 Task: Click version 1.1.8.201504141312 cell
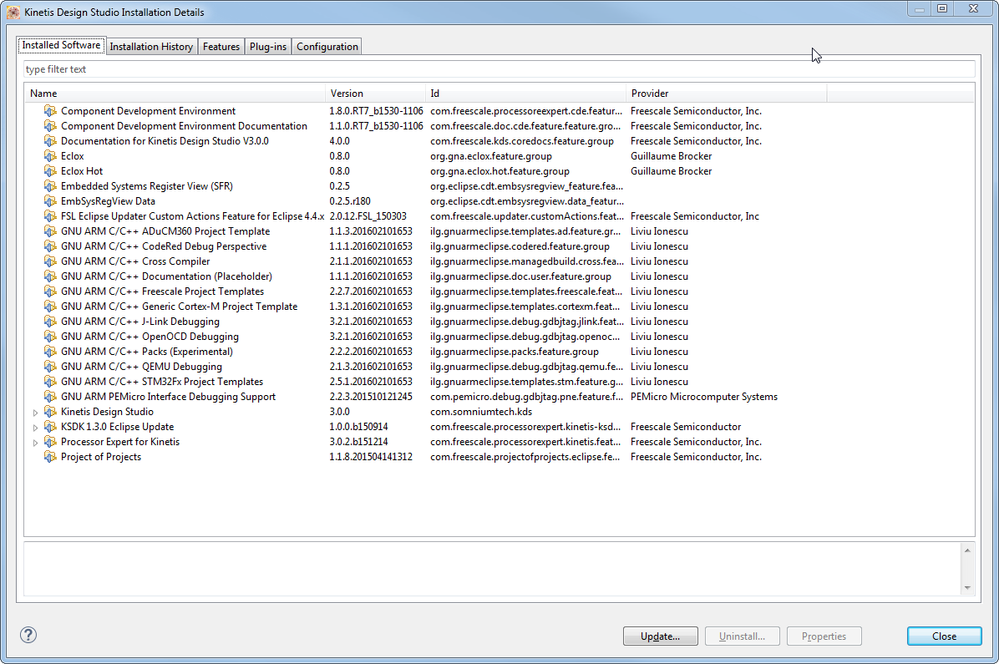[371, 457]
